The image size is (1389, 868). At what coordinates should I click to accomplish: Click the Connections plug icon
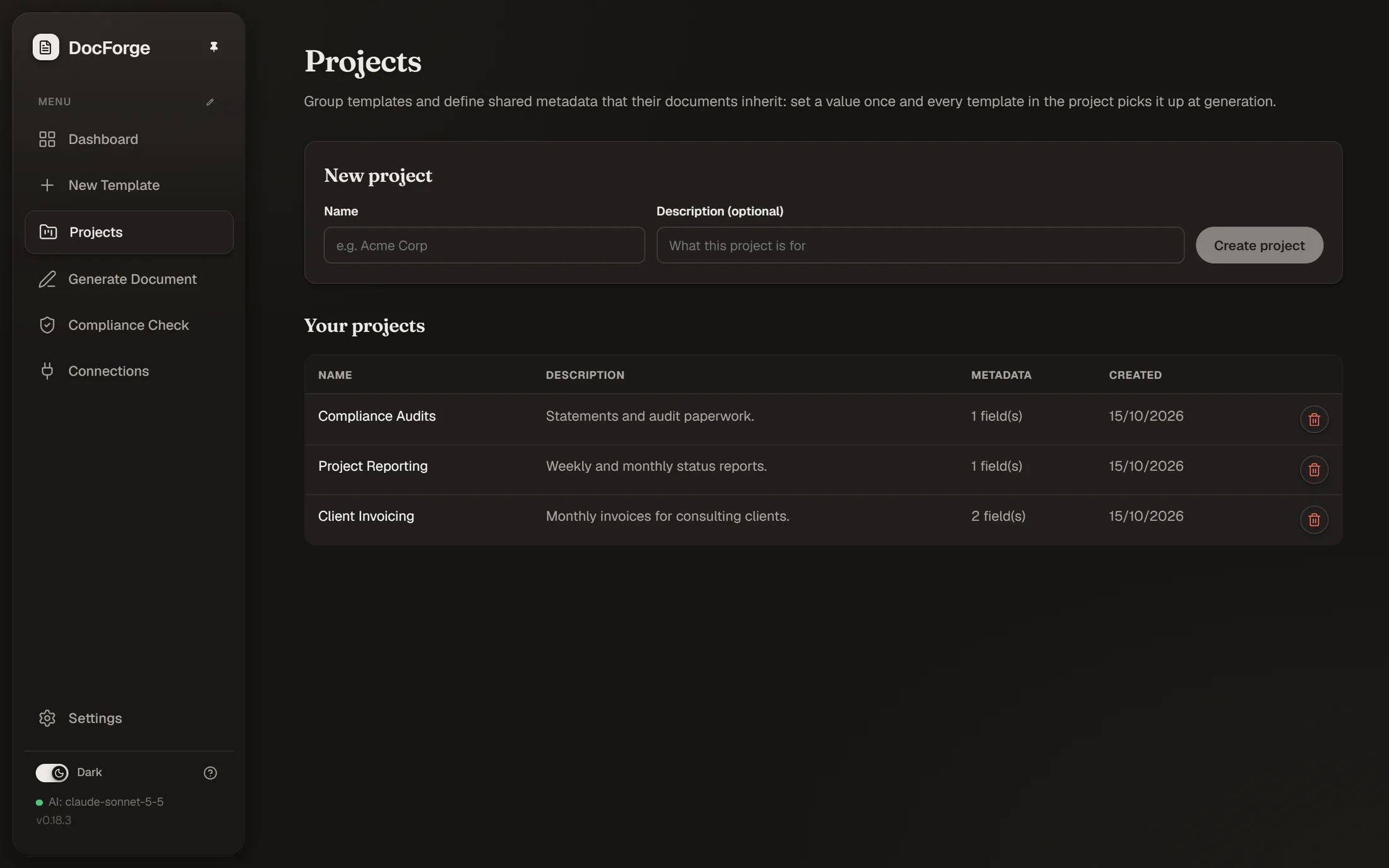[47, 371]
